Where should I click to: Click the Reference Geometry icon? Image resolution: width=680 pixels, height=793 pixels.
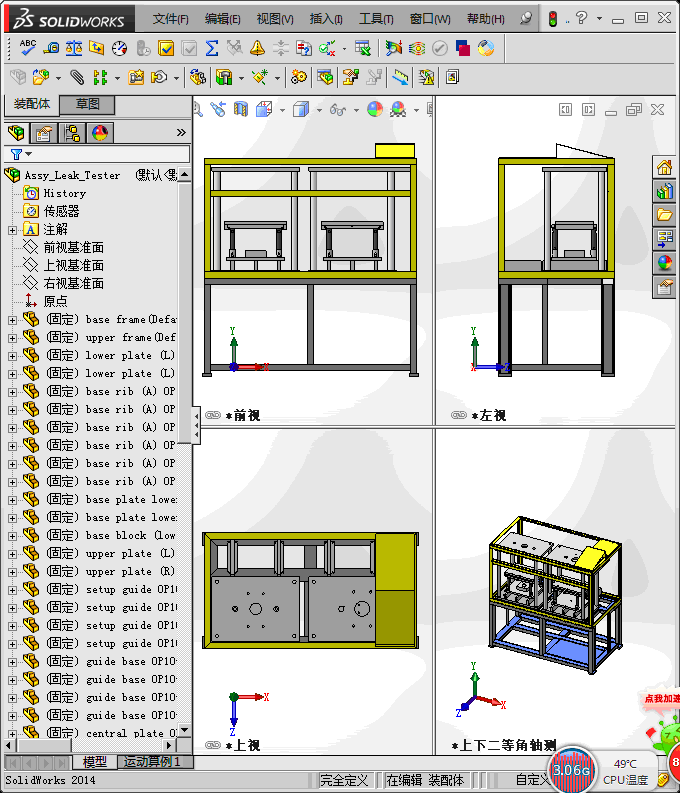(x=260, y=77)
